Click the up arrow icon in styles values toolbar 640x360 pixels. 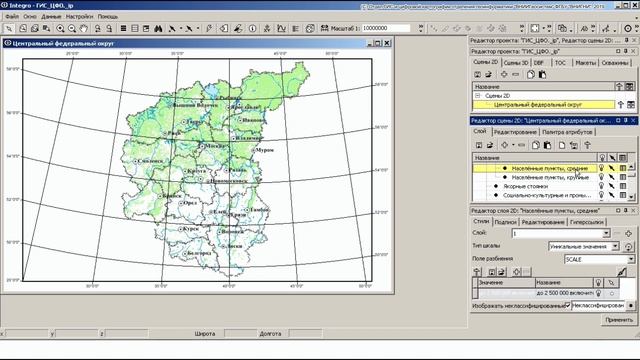pyautogui.click(x=477, y=272)
